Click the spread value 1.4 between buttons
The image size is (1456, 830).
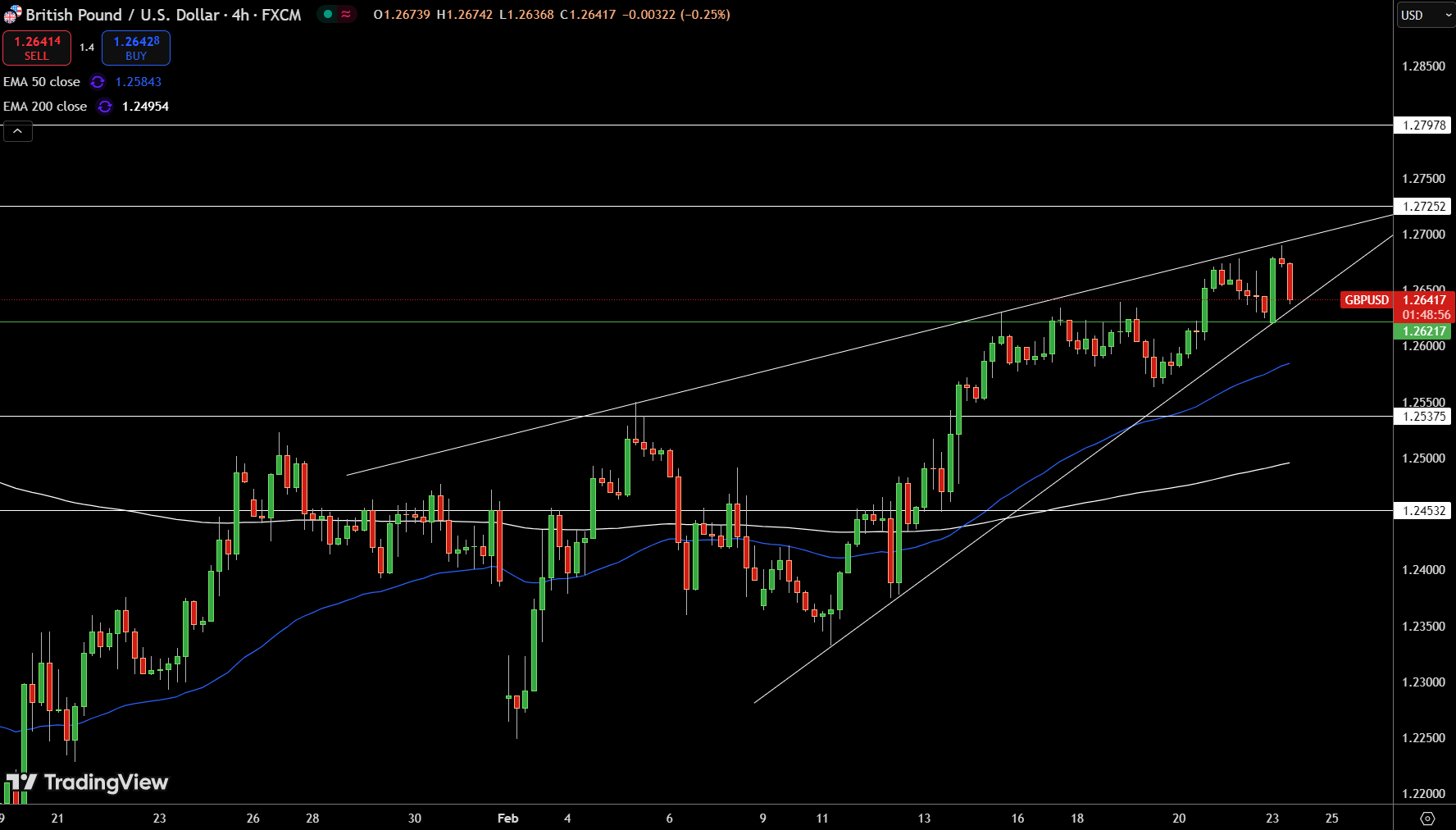pos(87,48)
